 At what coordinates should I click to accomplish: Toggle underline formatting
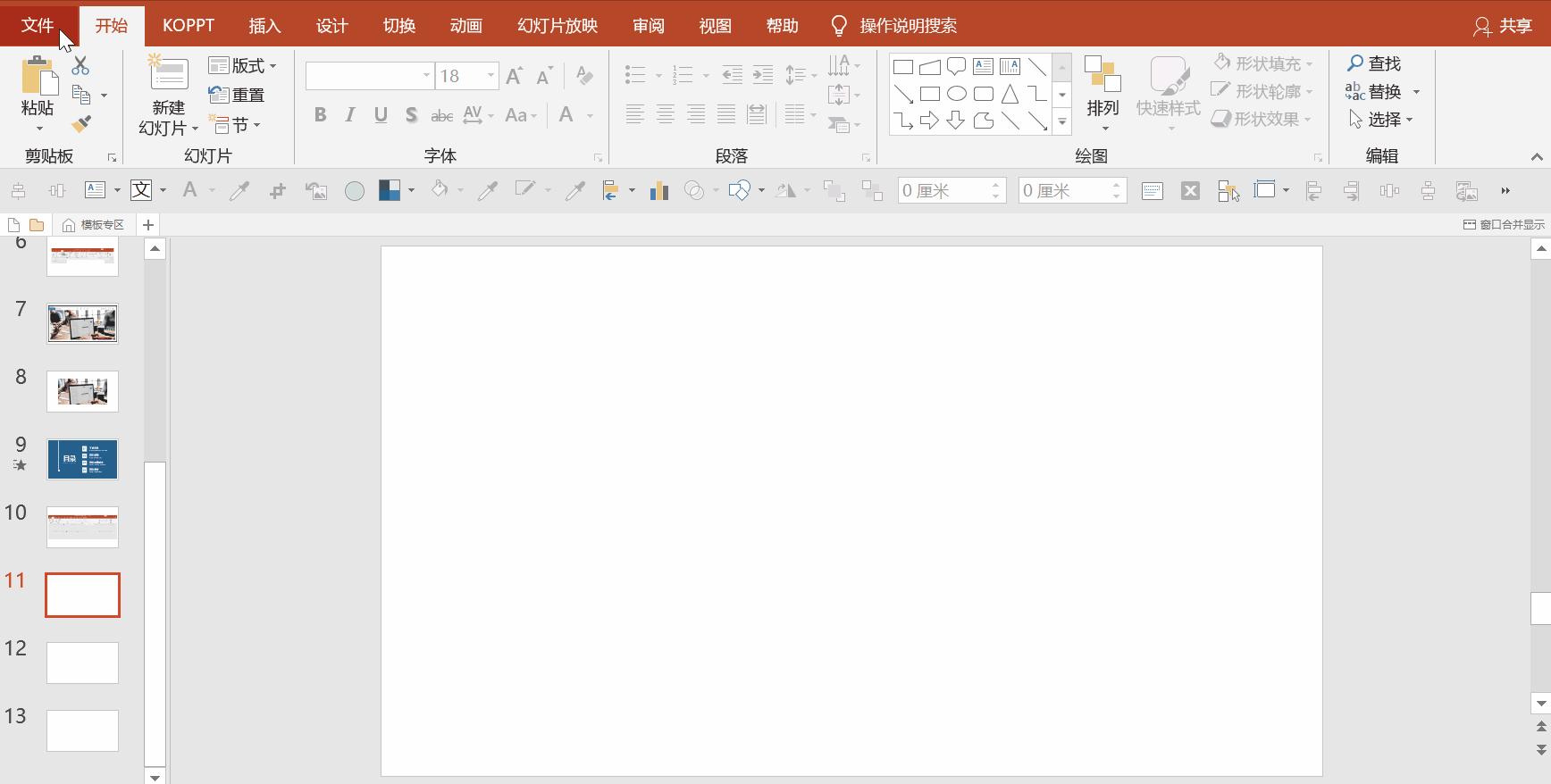coord(381,115)
